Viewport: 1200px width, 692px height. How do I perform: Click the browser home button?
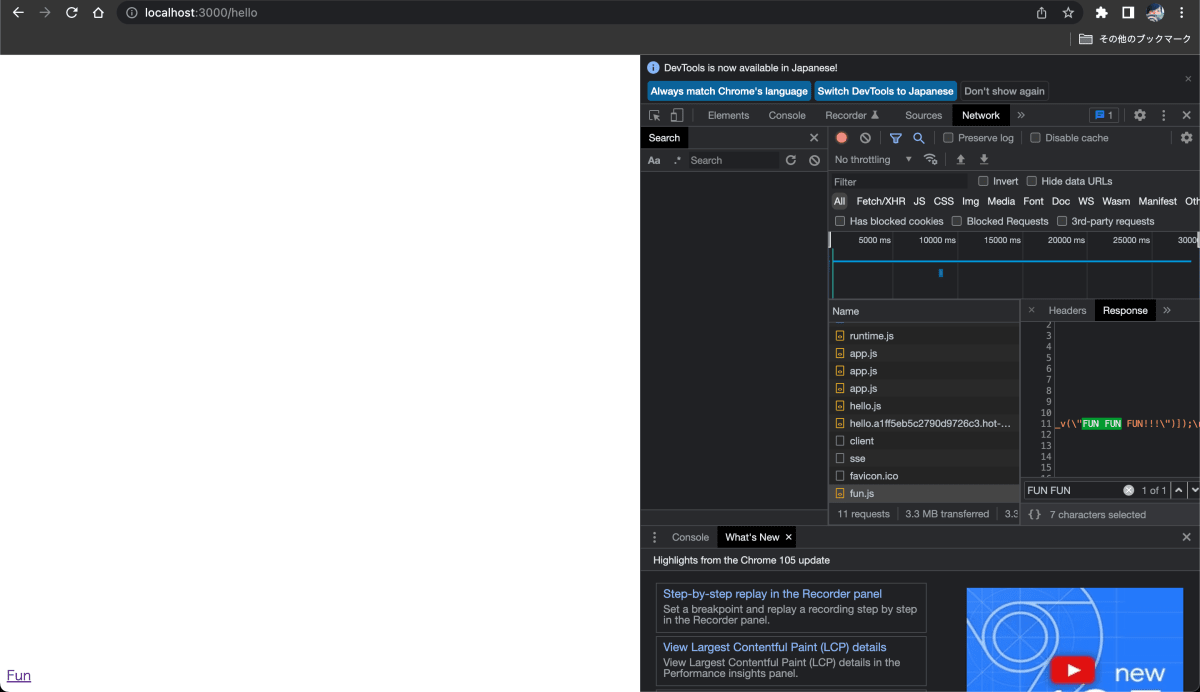coord(97,13)
